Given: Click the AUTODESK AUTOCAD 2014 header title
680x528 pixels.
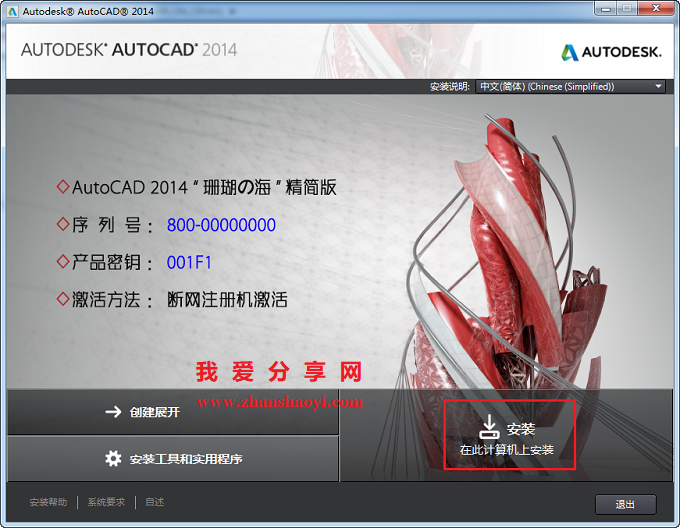Looking at the screenshot, I should [129, 50].
